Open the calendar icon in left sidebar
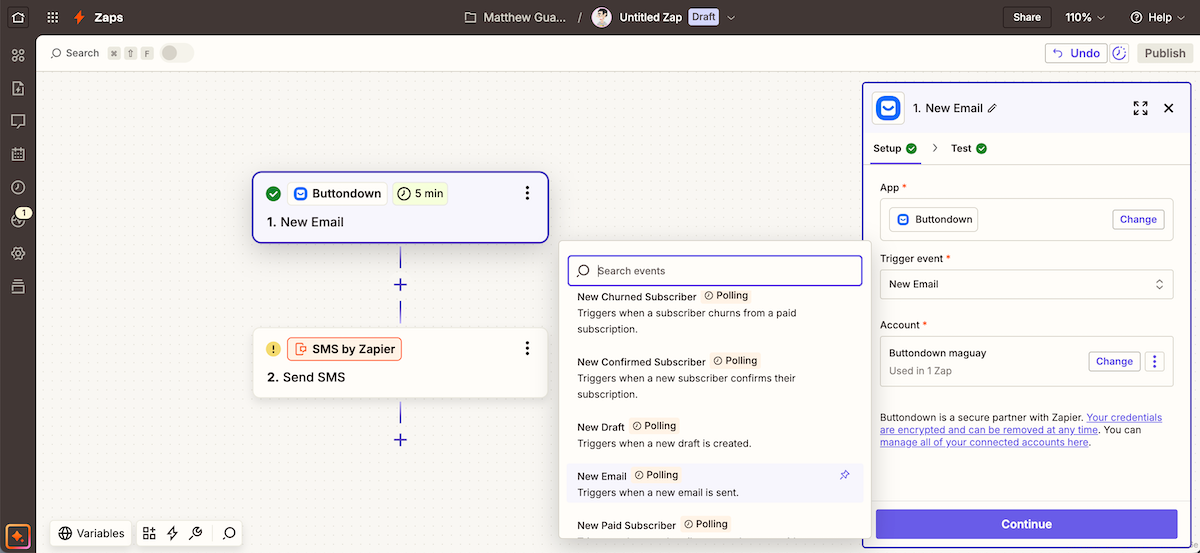 pos(18,154)
